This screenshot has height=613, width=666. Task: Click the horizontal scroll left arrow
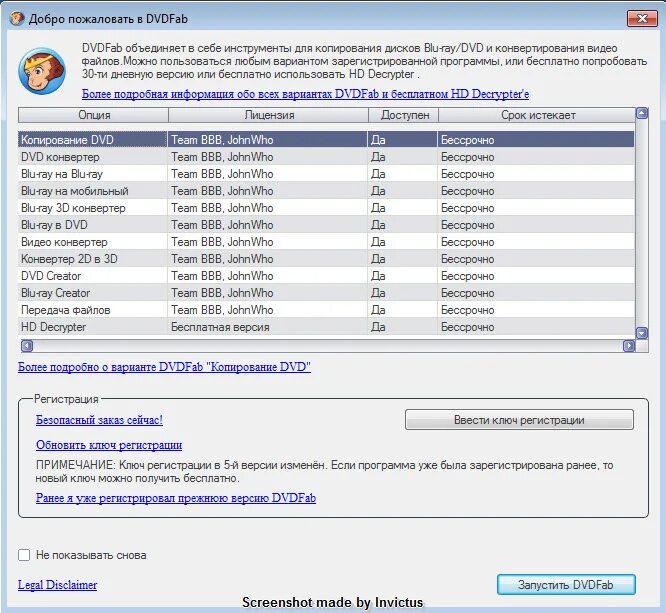click(x=27, y=346)
